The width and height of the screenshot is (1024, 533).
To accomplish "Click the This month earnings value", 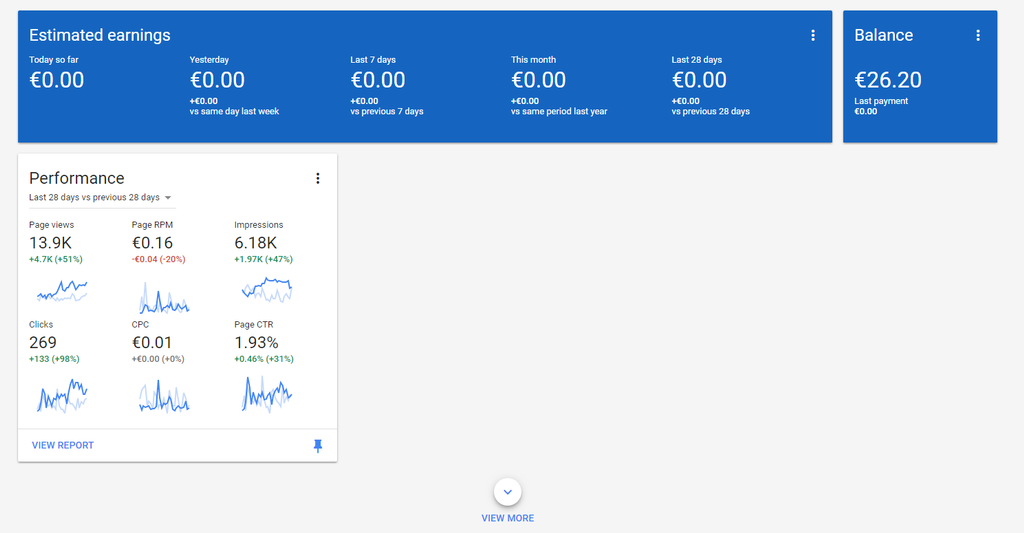I will tap(539, 80).
